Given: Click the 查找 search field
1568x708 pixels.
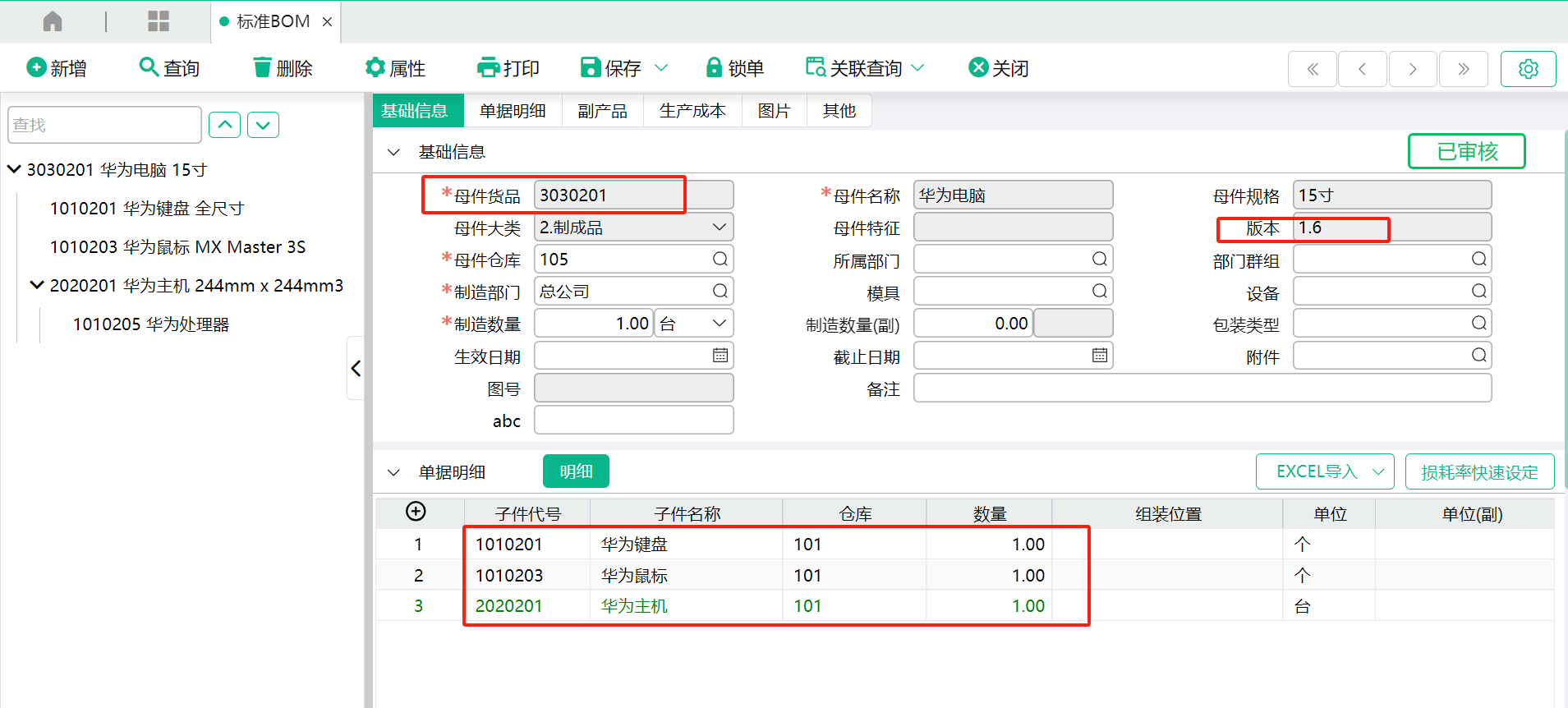Looking at the screenshot, I should (104, 125).
